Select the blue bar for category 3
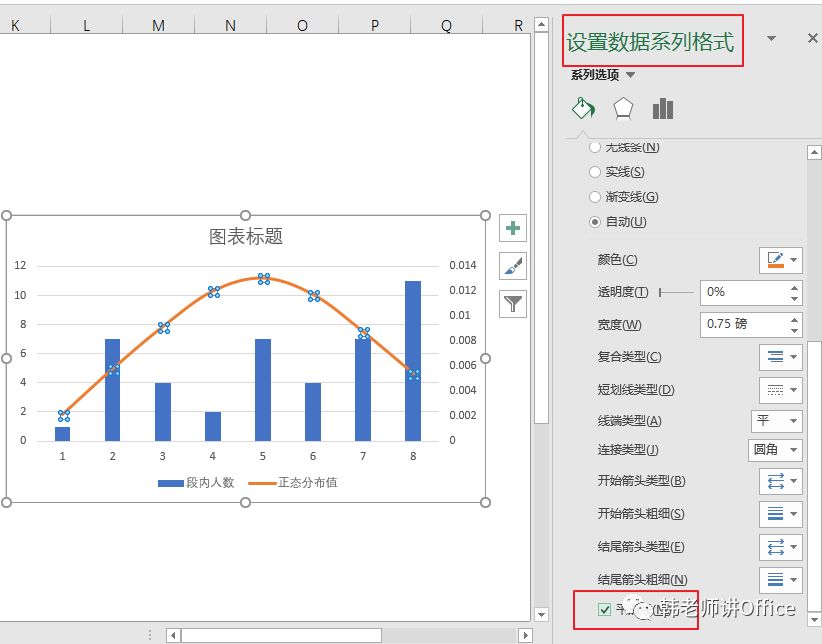 163,412
